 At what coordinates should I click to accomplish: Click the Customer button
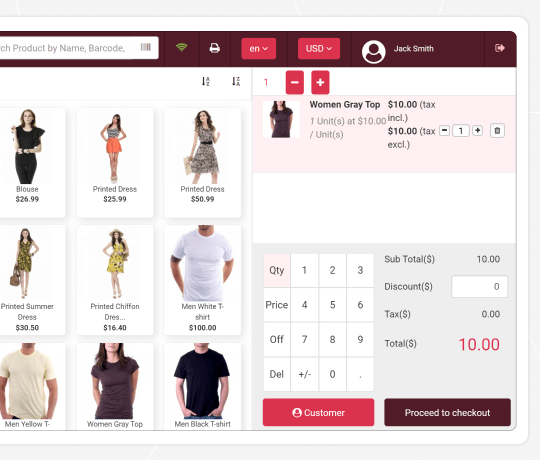tap(319, 412)
